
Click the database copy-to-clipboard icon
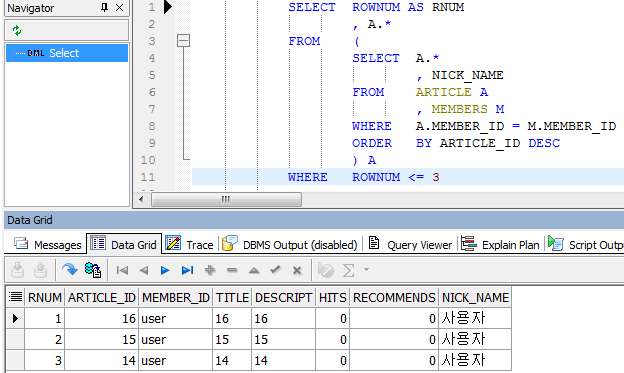click(93, 270)
